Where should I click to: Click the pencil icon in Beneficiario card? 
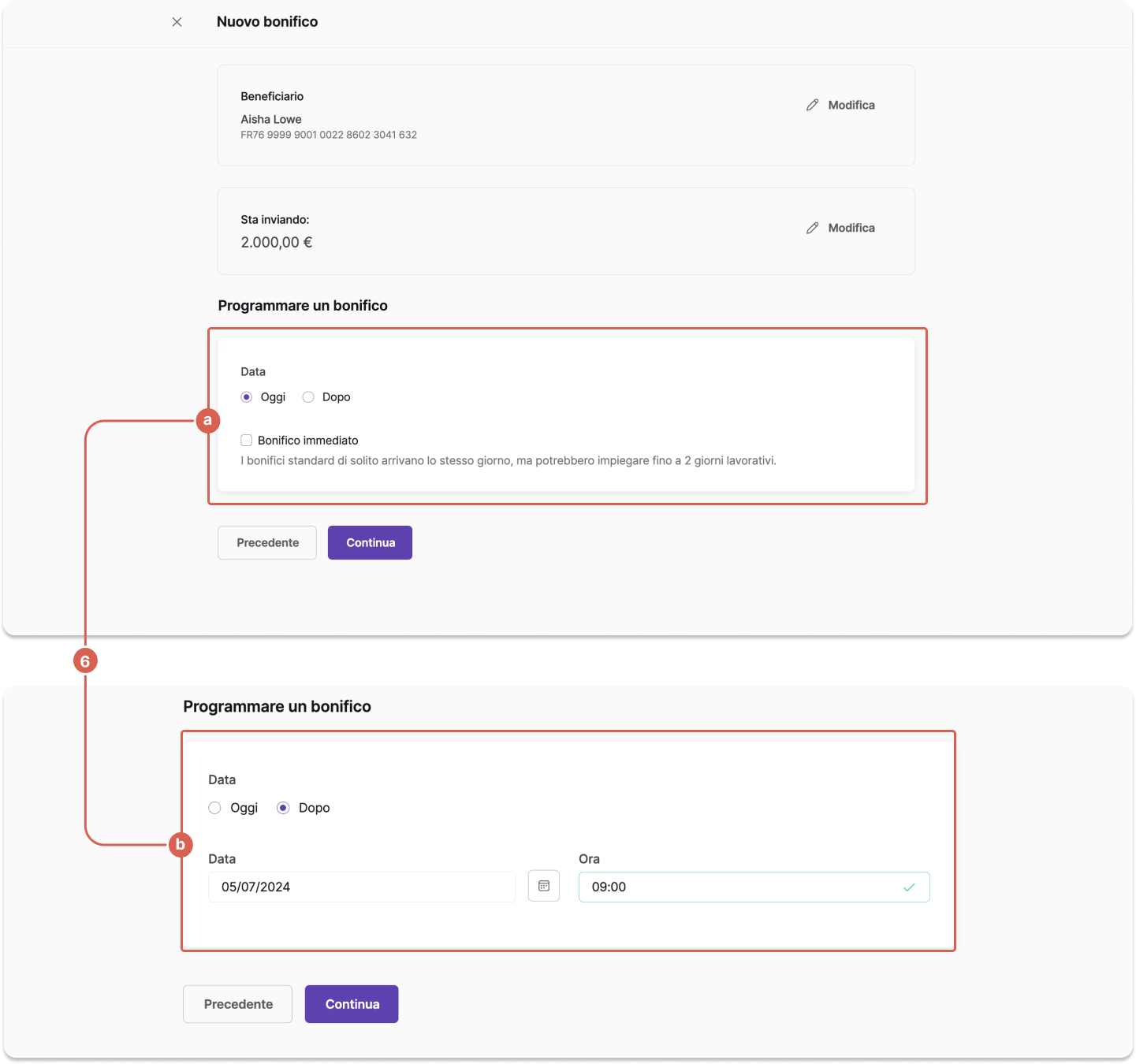click(812, 105)
